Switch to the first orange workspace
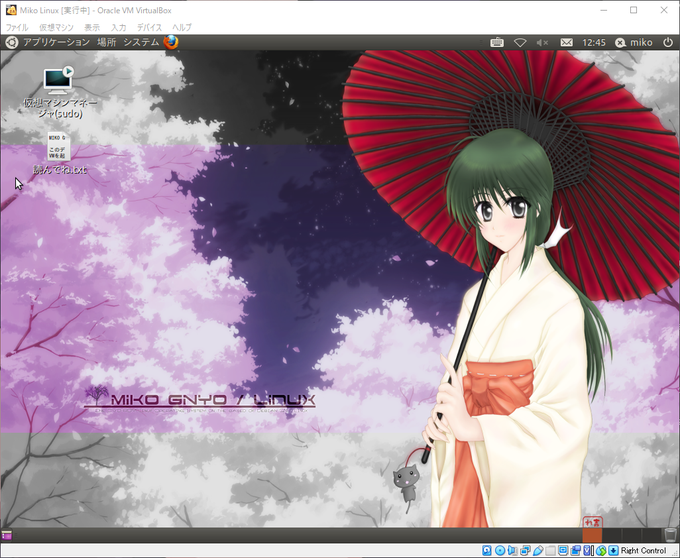 pyautogui.click(x=592, y=535)
